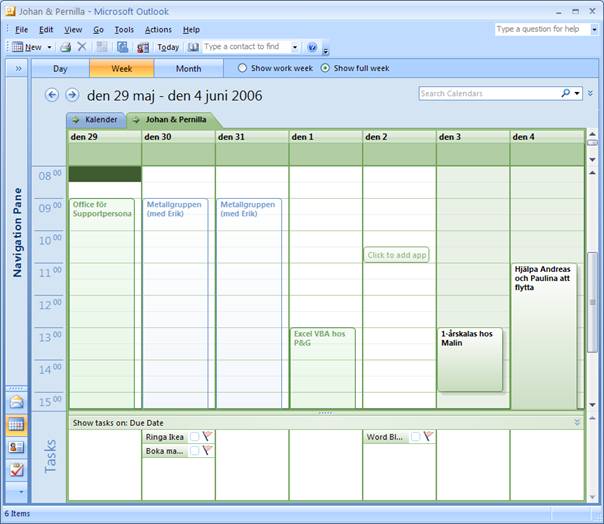Select the 1-årskalas hos Malin appointment
The height and width of the screenshot is (524, 604).
[470, 359]
